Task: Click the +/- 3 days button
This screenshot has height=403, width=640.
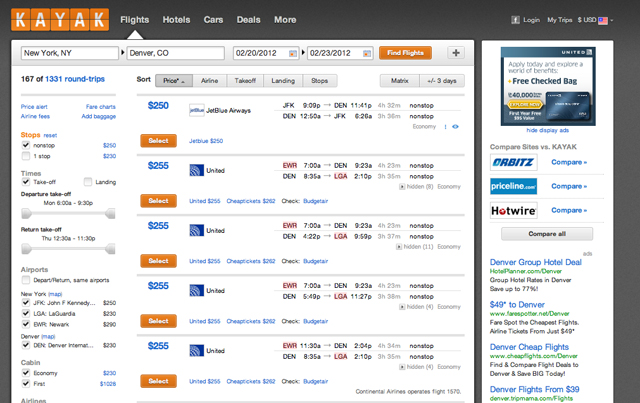Action: tap(442, 81)
